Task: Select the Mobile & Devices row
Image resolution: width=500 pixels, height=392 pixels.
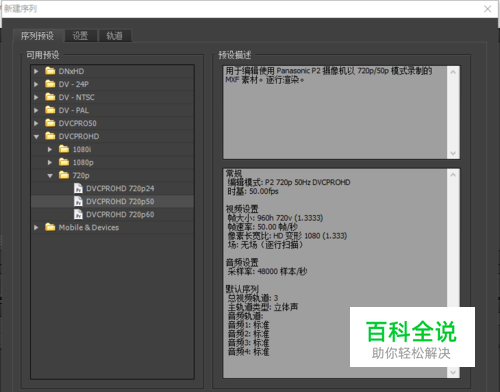Action: pyautogui.click(x=112, y=227)
